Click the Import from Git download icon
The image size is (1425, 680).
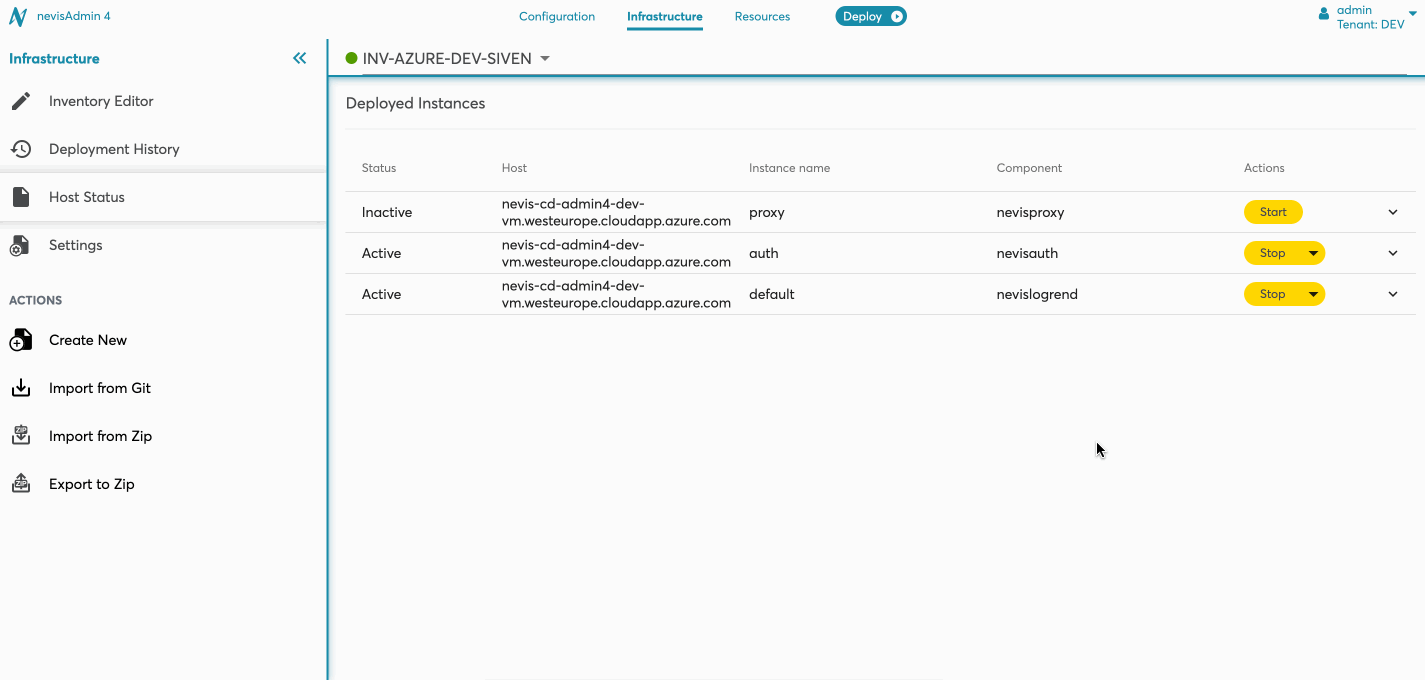(x=21, y=388)
